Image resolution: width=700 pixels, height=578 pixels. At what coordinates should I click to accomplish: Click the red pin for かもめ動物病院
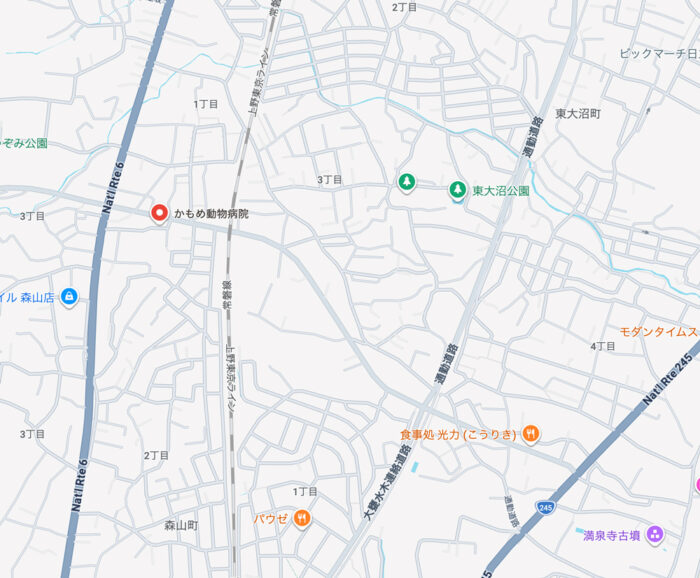pos(159,213)
